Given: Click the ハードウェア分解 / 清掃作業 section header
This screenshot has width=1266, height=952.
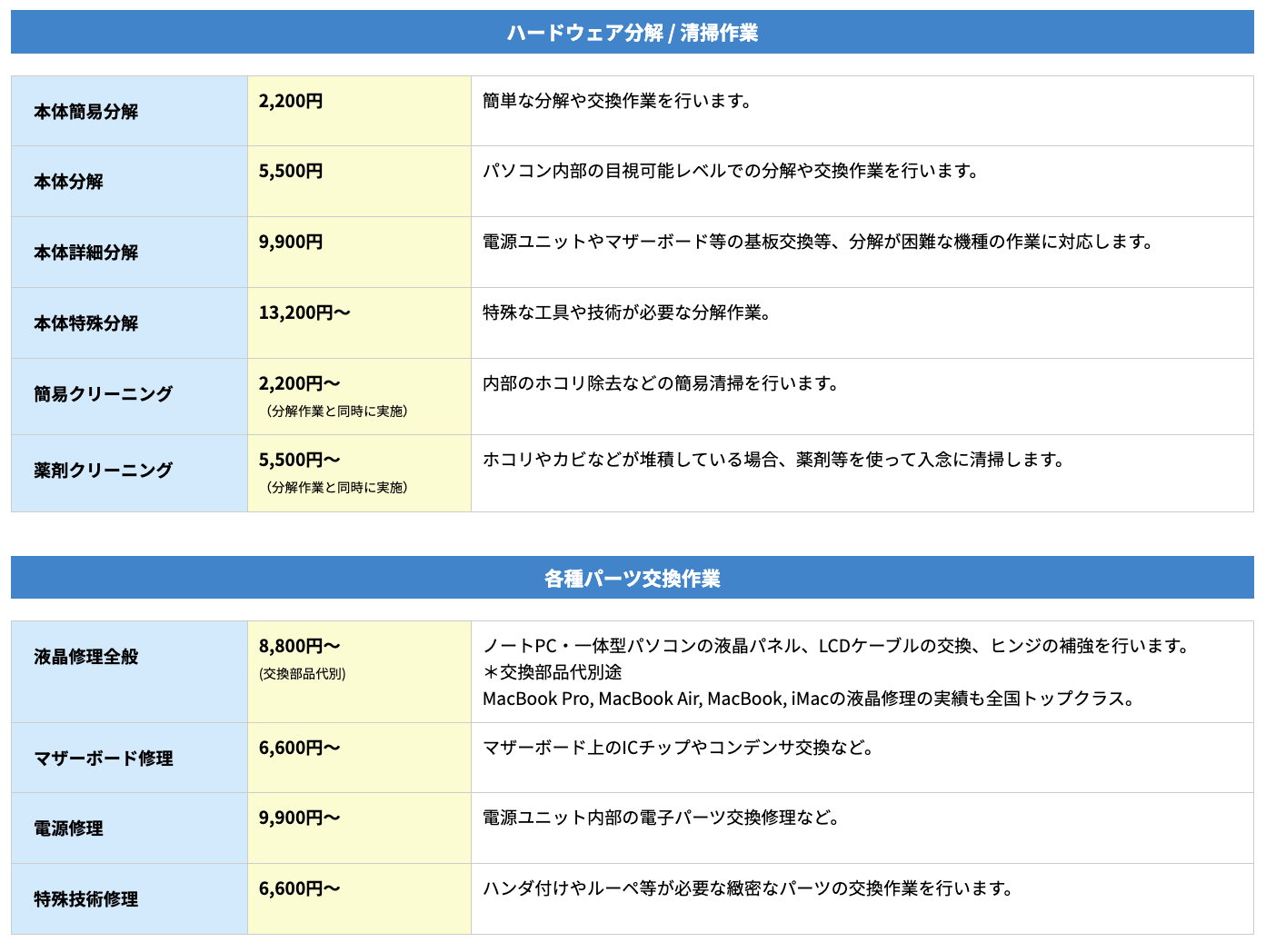Looking at the screenshot, I should [633, 33].
